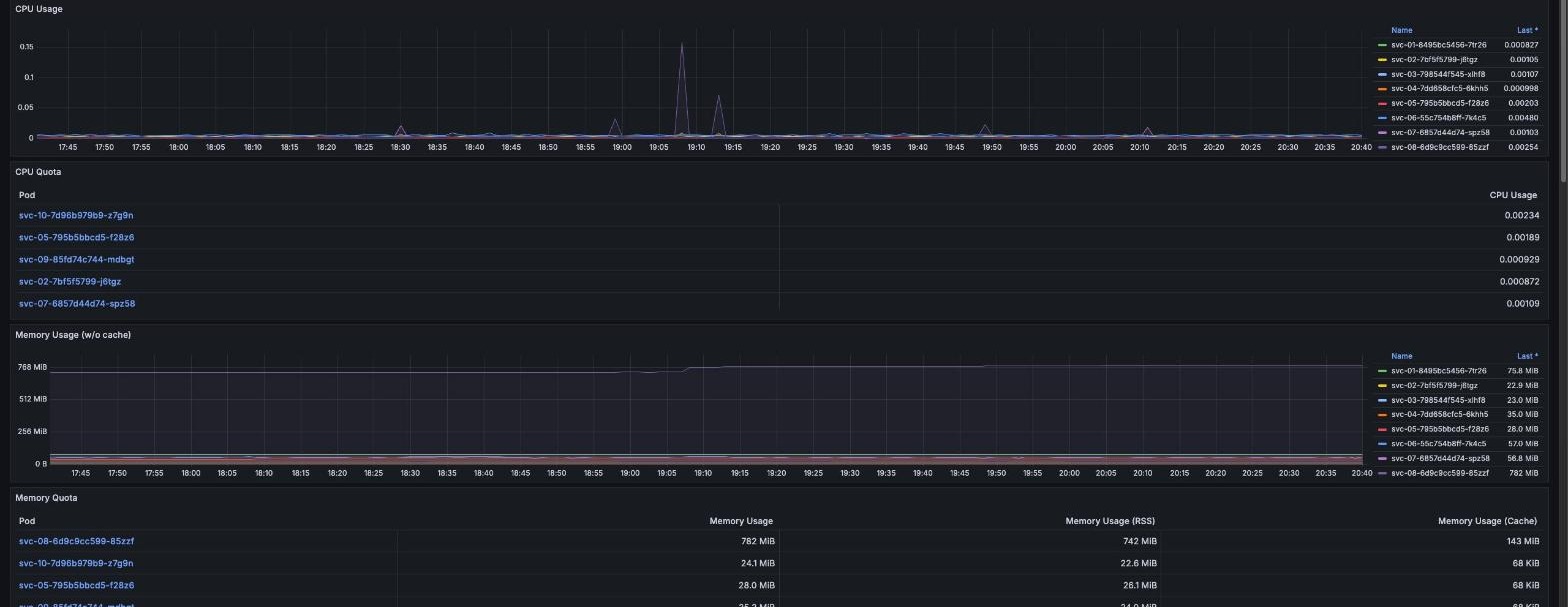Image resolution: width=1568 pixels, height=607 pixels.
Task: Click svc-04 color swatch in Memory Usage legend
Action: [1382, 415]
